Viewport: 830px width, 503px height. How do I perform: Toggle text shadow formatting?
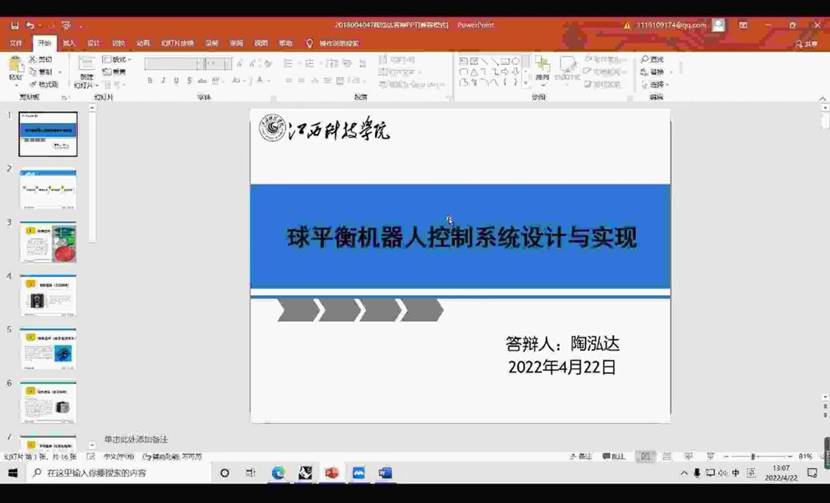[189, 80]
